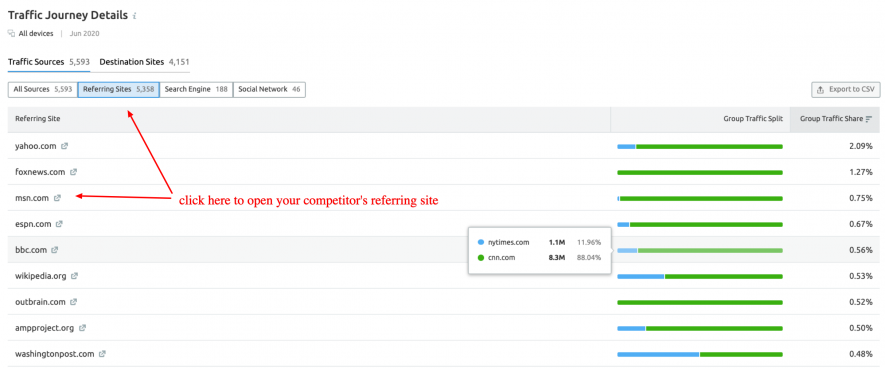Screen dimensions: 885x368
Task: Click wikipedia.org traffic split bar
Action: [700, 277]
